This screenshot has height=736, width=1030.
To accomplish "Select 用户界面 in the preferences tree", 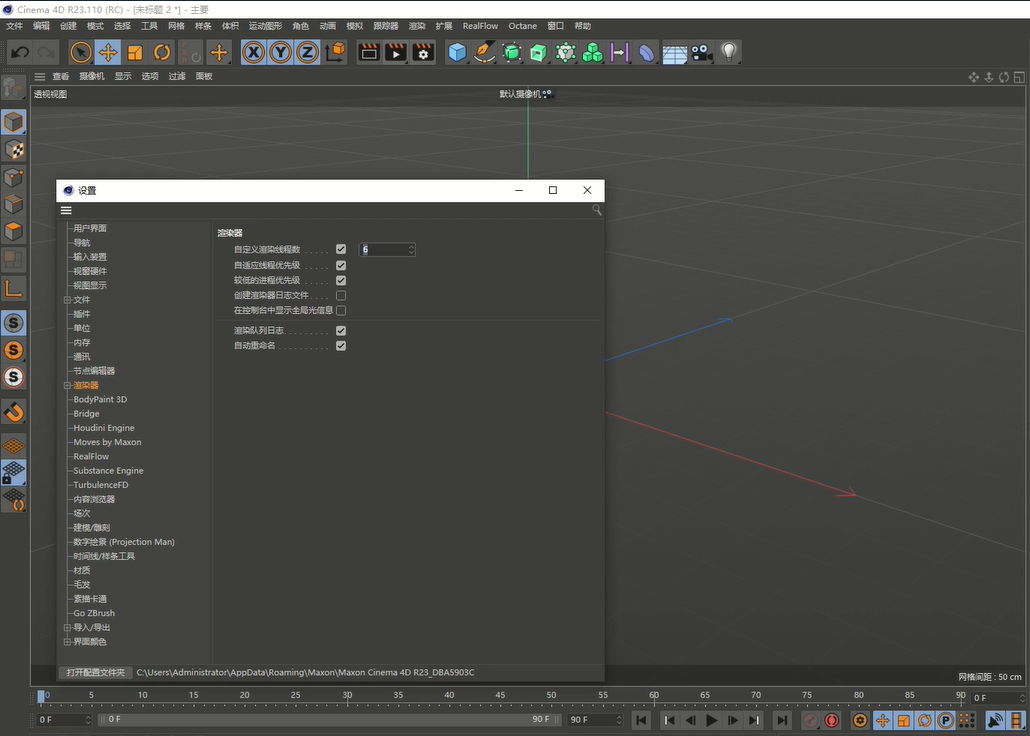I will coord(90,228).
